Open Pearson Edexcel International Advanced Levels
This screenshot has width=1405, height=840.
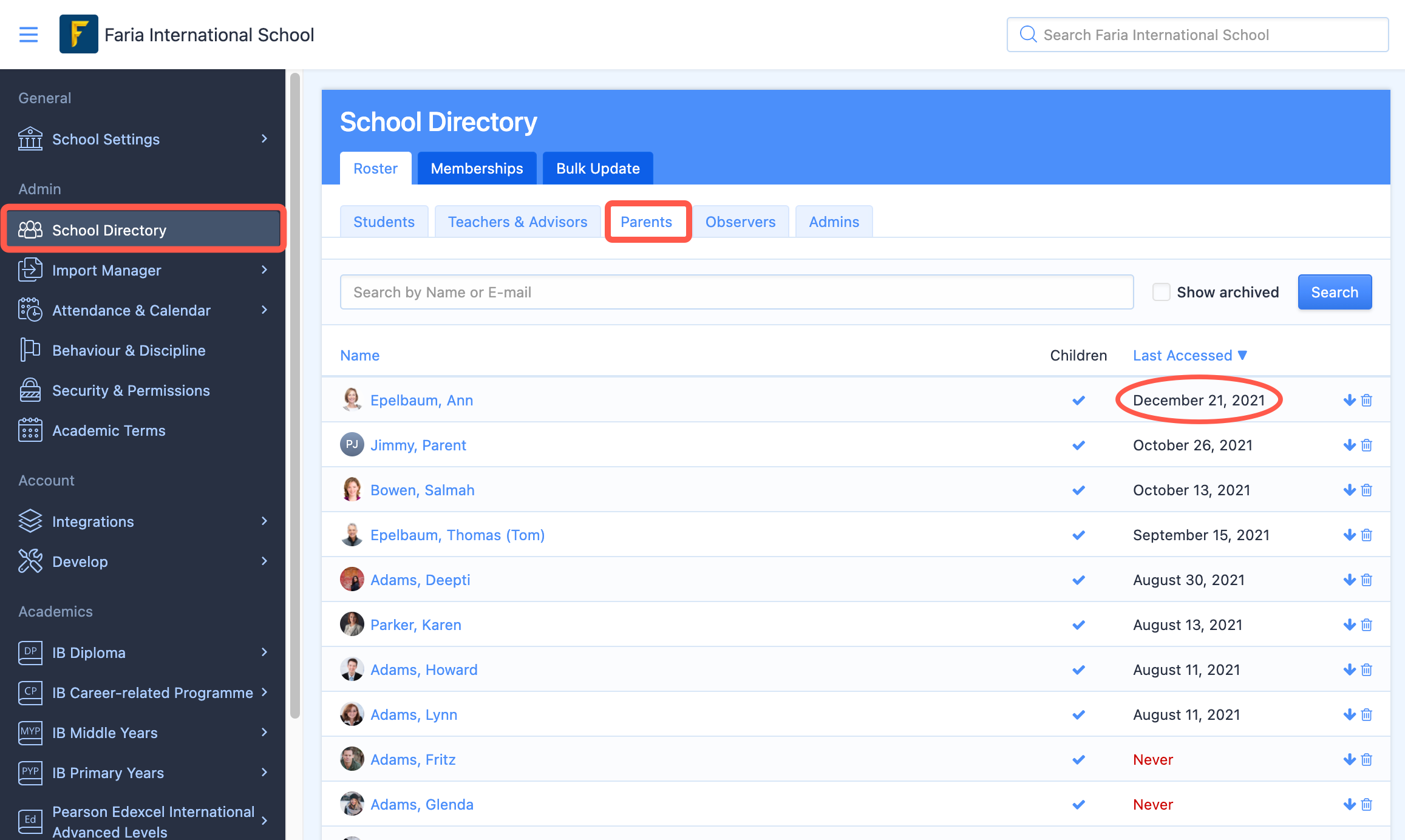point(143,821)
